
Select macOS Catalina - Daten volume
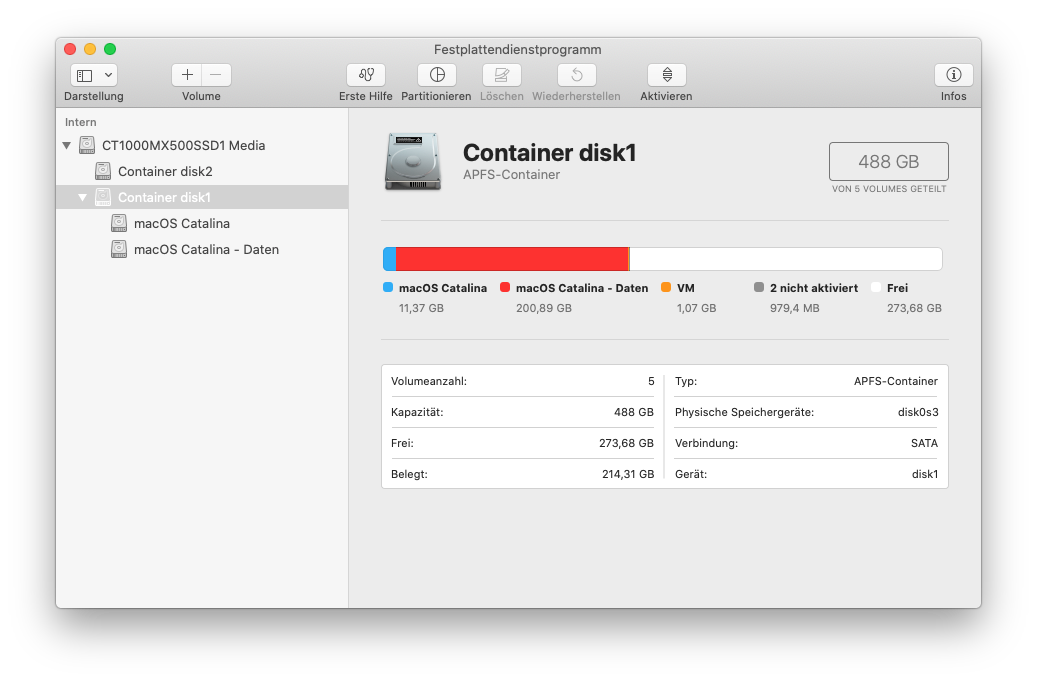206,249
